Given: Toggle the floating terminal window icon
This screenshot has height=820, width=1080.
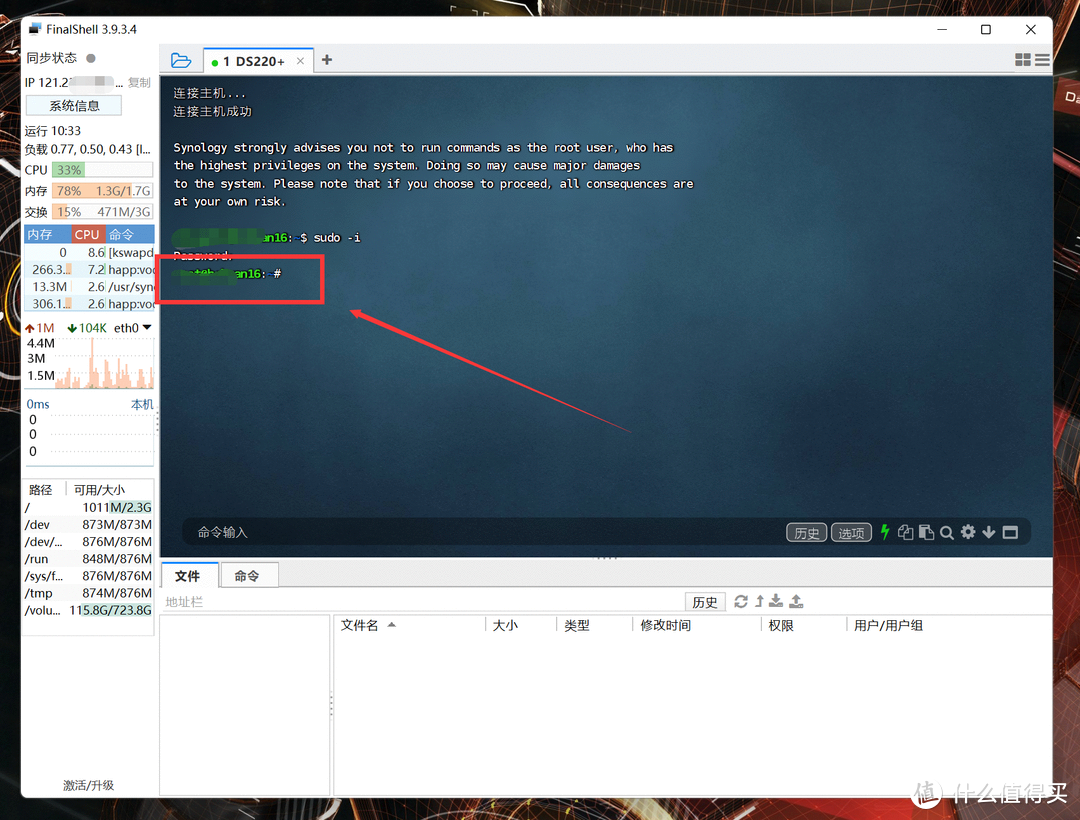Looking at the screenshot, I should pos(1010,532).
